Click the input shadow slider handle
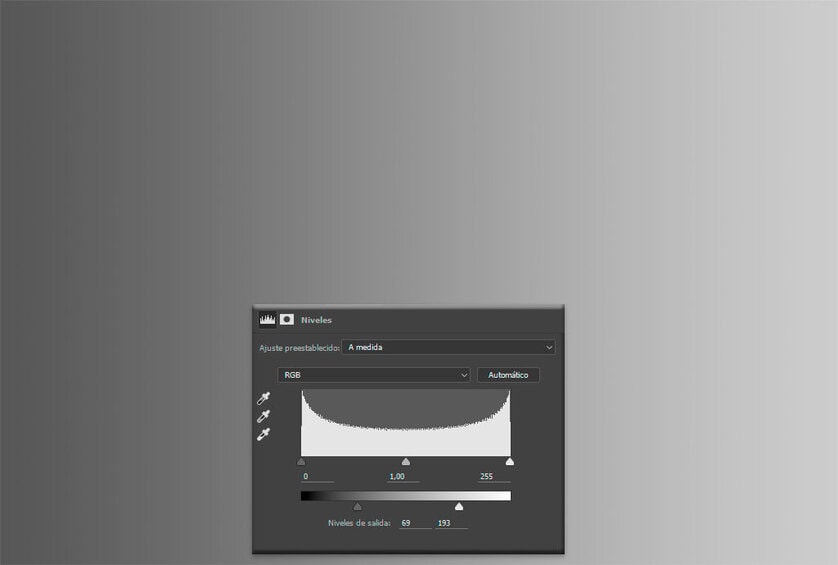 tap(301, 461)
